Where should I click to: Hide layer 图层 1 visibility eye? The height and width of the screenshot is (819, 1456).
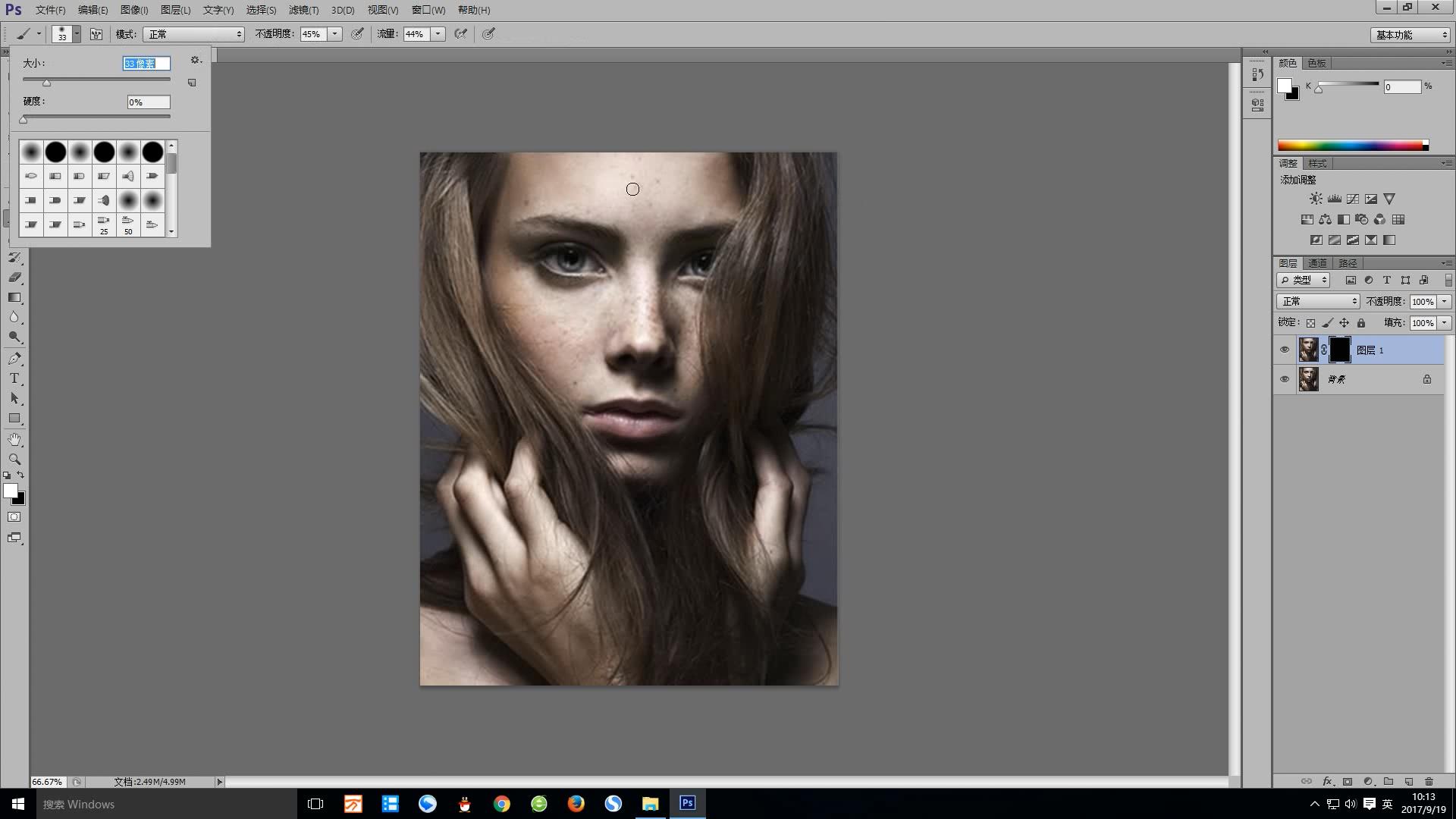[x=1284, y=350]
